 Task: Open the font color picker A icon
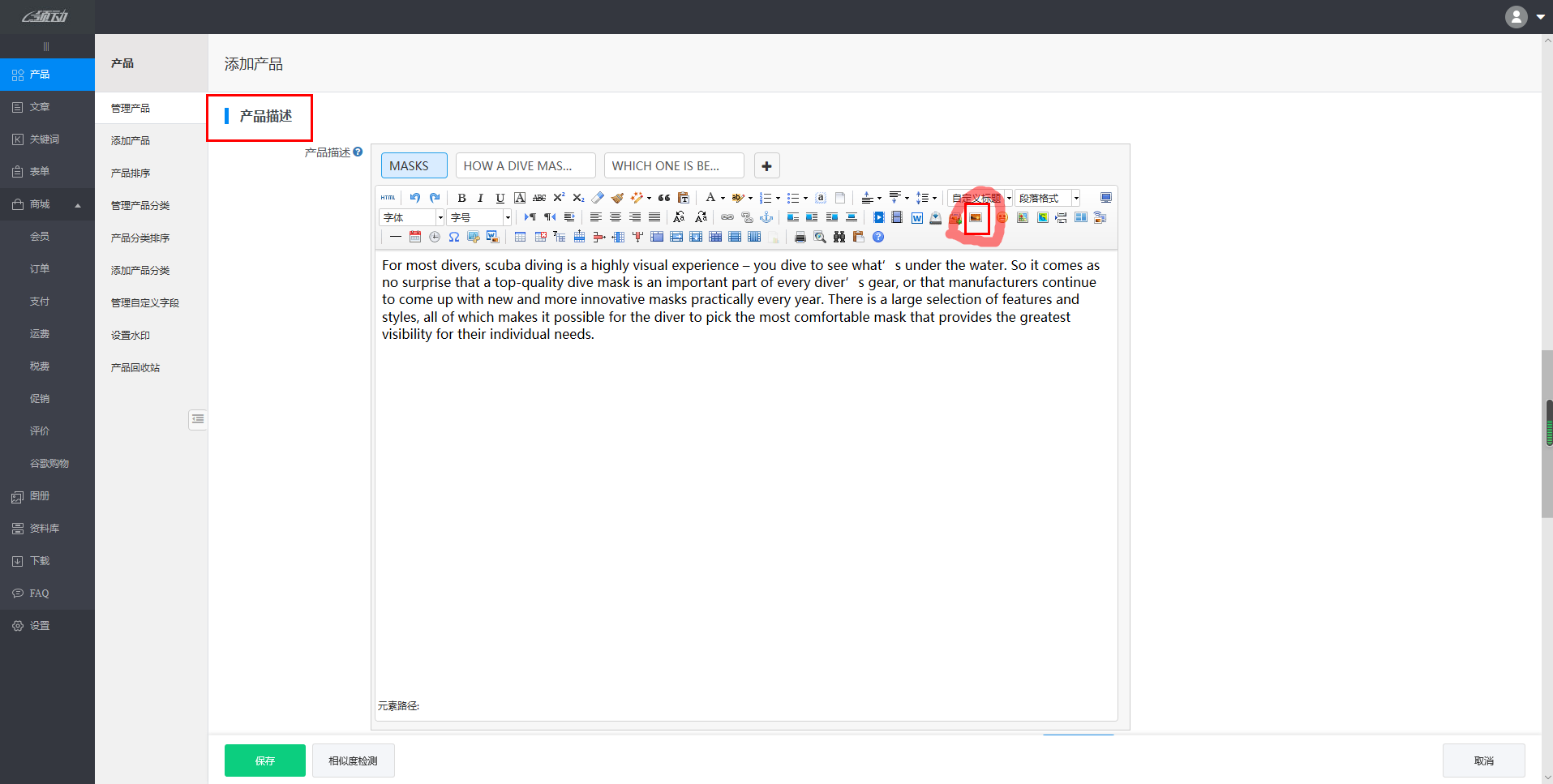click(x=710, y=198)
